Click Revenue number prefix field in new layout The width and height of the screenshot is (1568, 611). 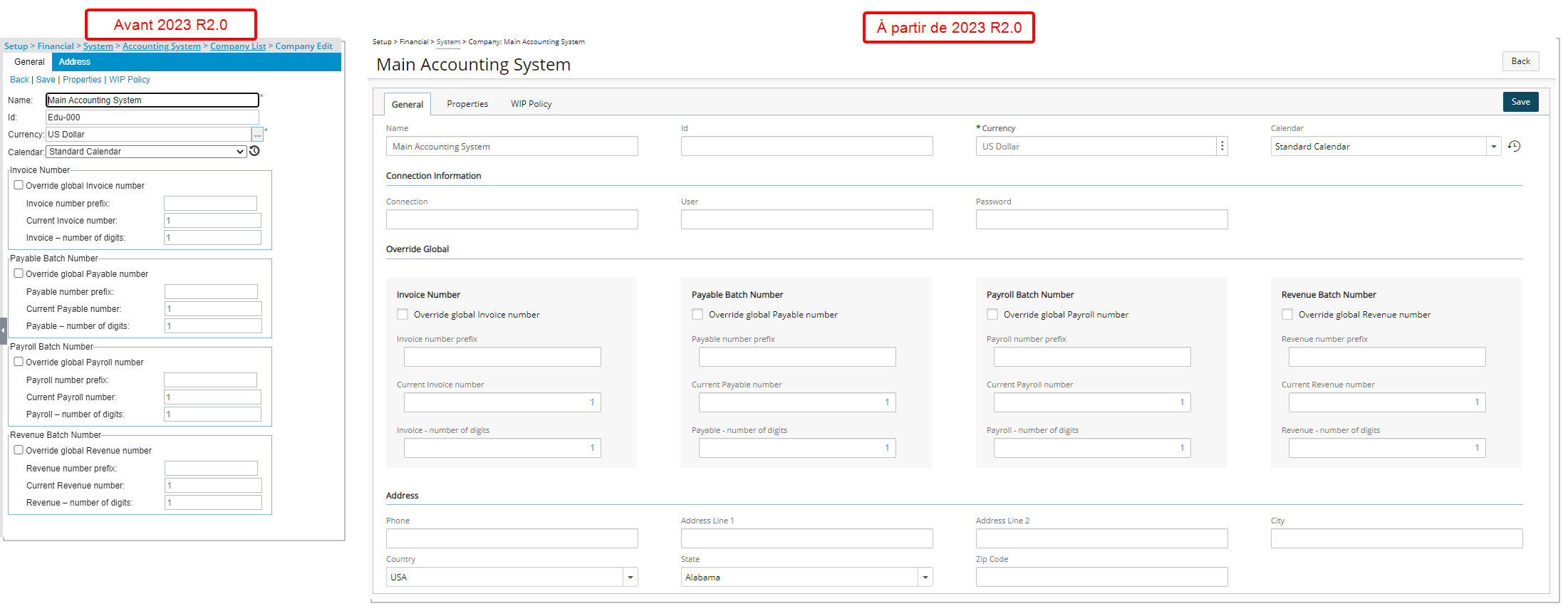(1387, 357)
